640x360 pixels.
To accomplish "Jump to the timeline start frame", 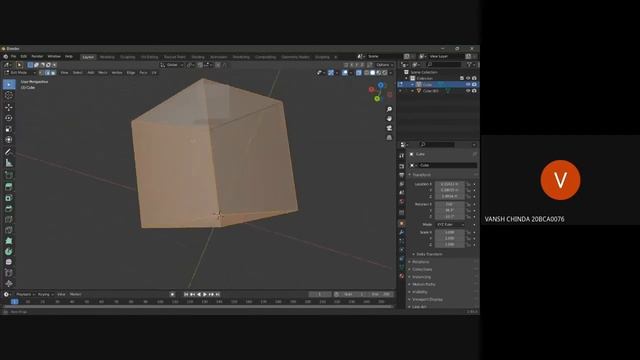I will tap(186, 294).
